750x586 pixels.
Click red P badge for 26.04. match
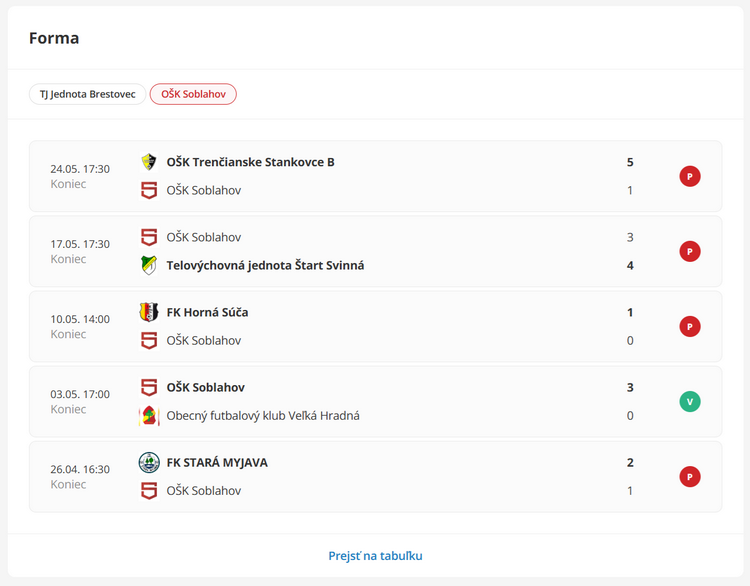690,477
